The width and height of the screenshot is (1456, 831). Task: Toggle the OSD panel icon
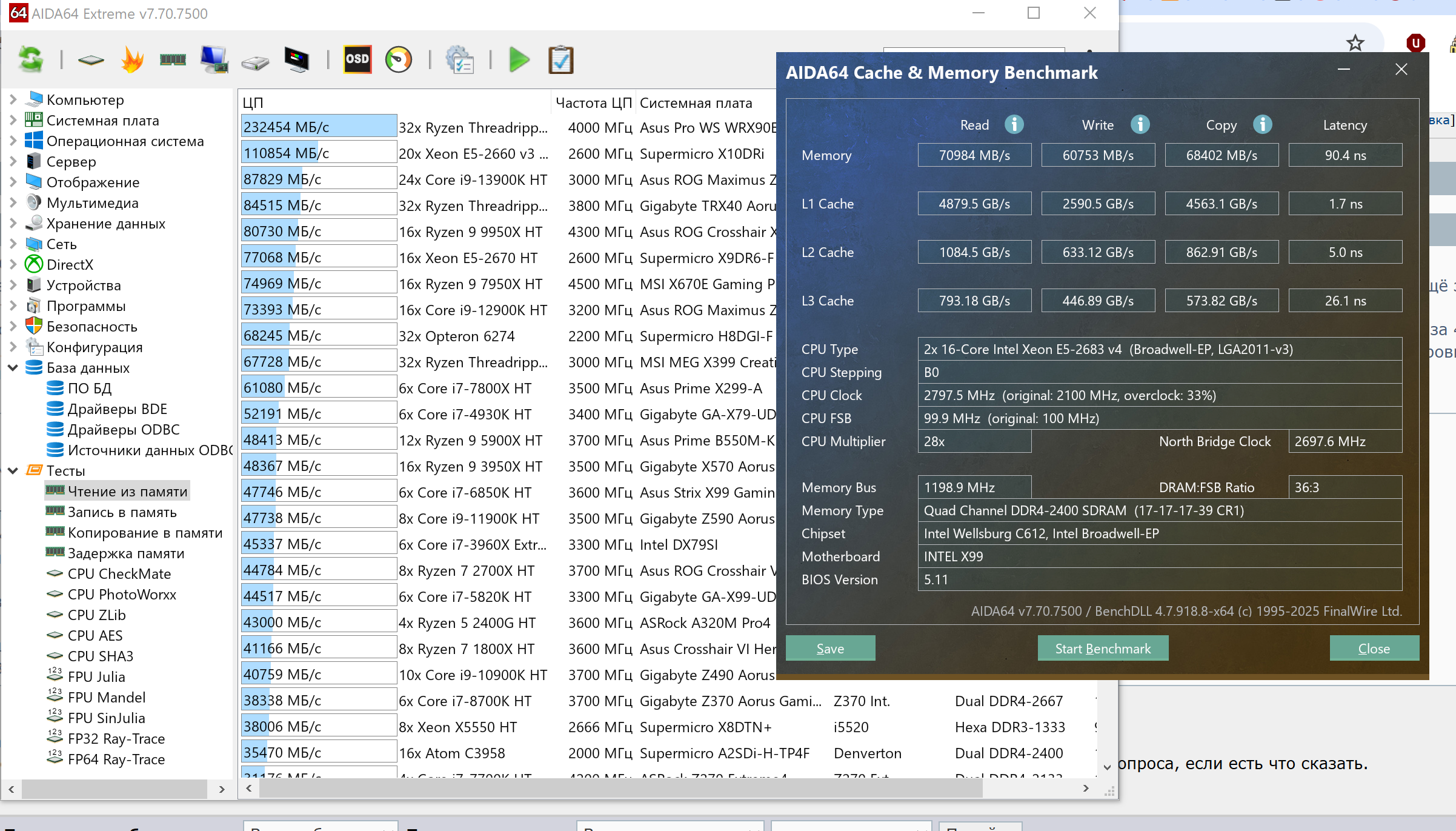(357, 59)
